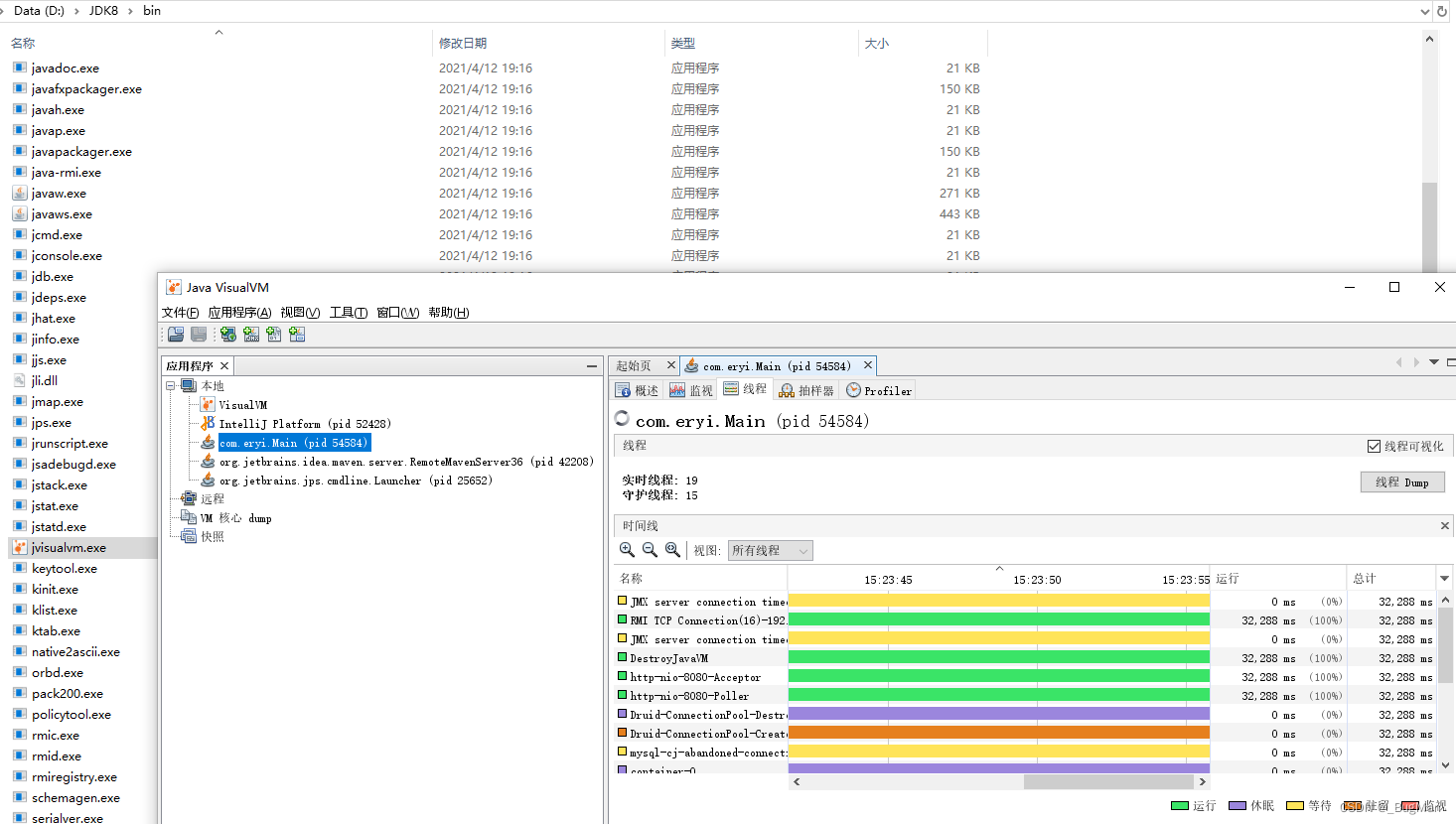This screenshot has width=1456, height=824.
Task: Click the Druid-ConnectionPool-Create orange timeline bar
Action: pos(998,733)
